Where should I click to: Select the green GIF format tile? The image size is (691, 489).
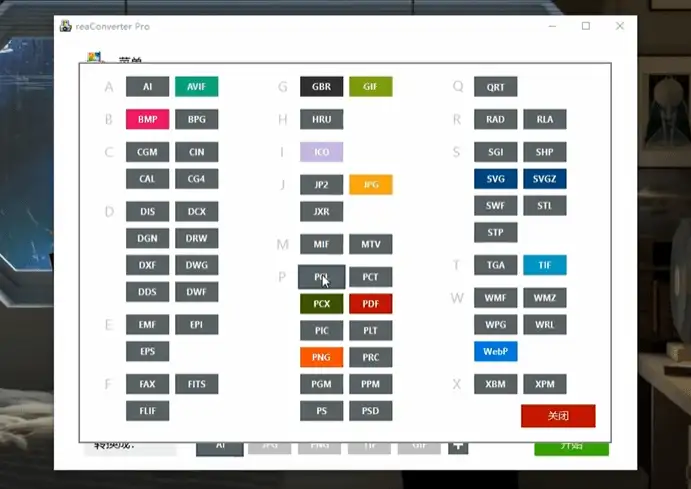370,87
